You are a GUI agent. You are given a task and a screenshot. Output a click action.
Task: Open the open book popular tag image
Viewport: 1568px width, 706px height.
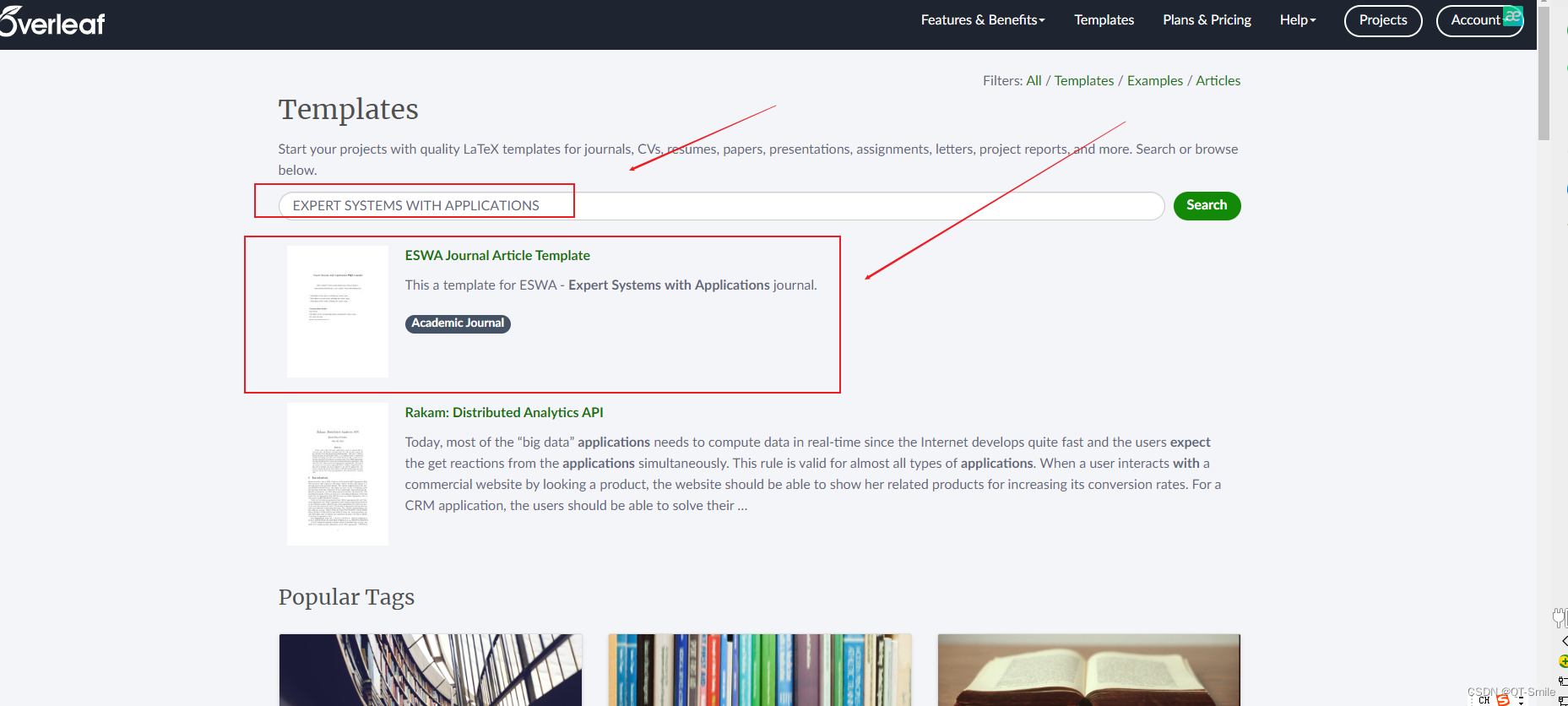click(x=1089, y=670)
